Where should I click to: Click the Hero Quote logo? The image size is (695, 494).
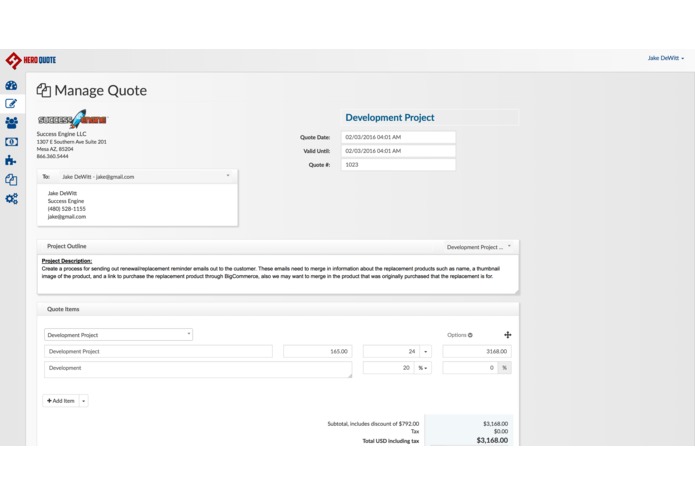pos(31,60)
